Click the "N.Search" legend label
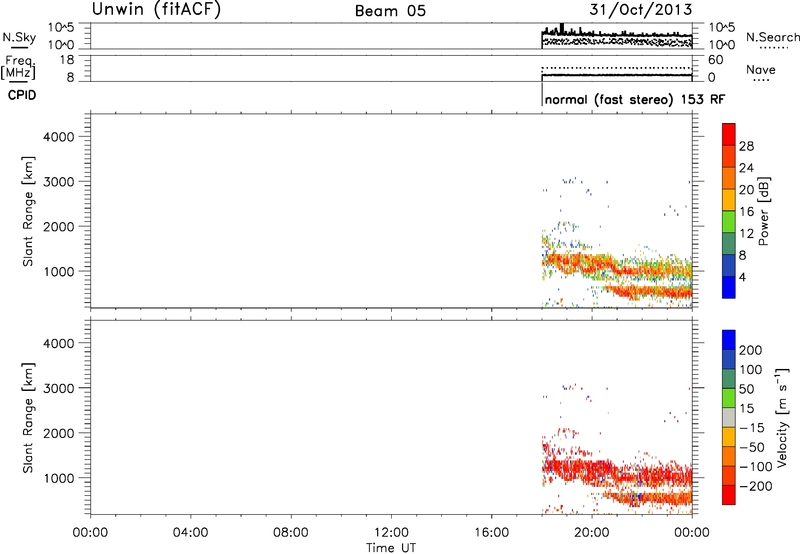 click(x=773, y=37)
